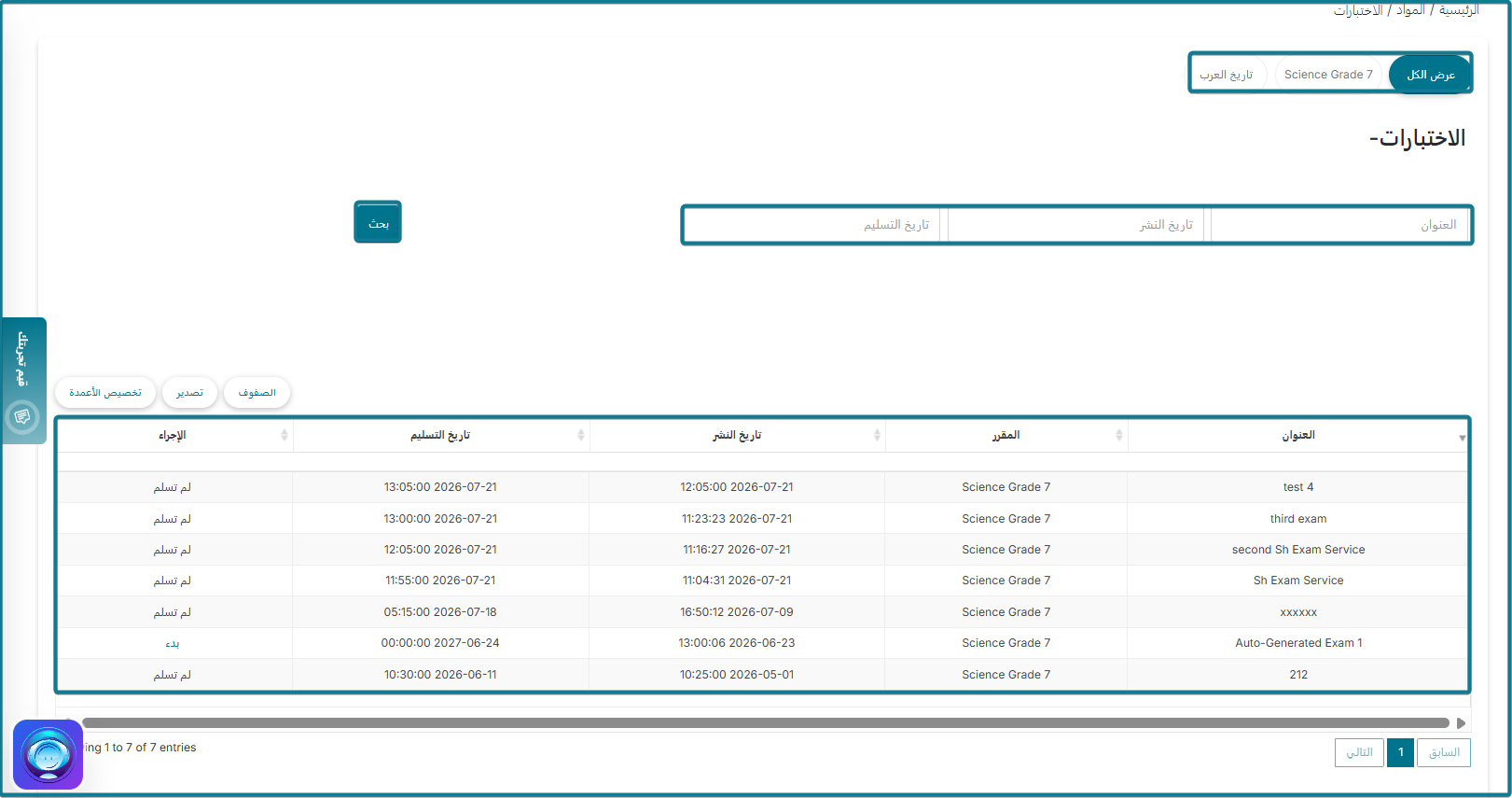The height and width of the screenshot is (798, 1512).
Task: Click Auto-Generated Exam 1 title
Action: 1298,643
